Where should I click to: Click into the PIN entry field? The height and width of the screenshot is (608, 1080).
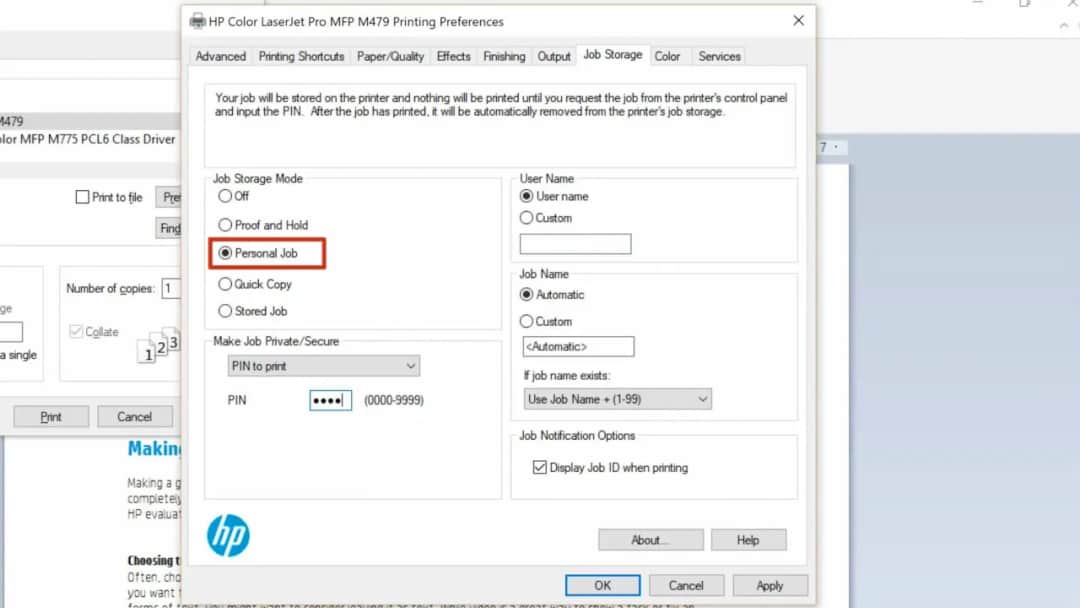(x=330, y=400)
